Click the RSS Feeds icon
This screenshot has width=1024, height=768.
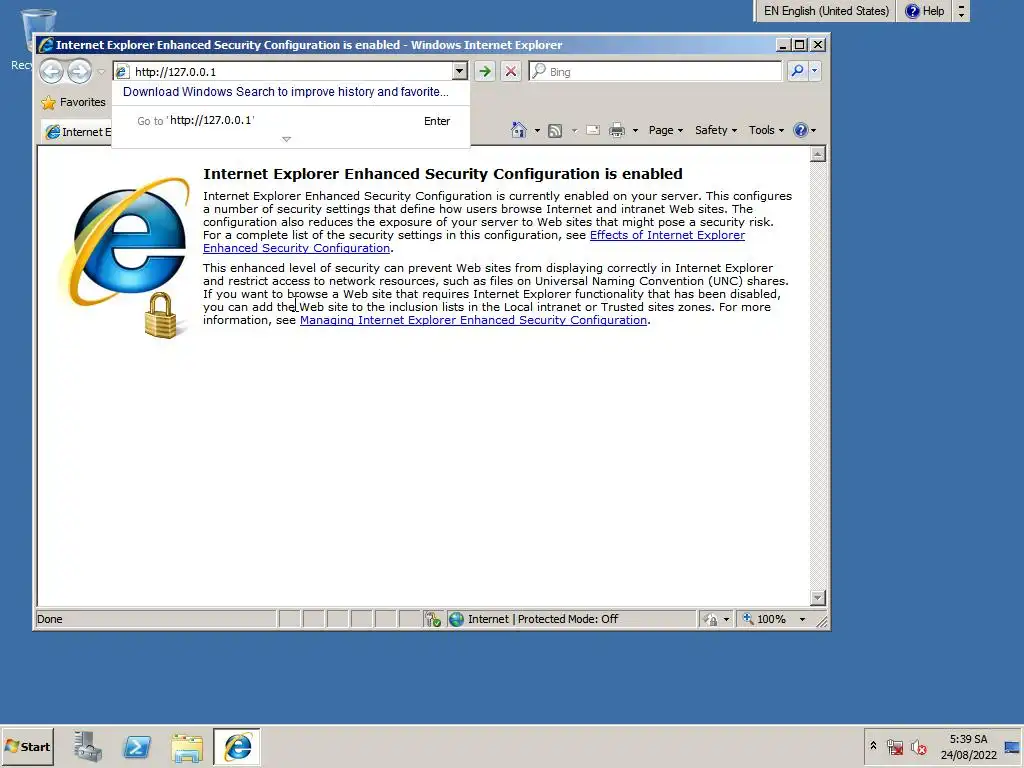(554, 131)
